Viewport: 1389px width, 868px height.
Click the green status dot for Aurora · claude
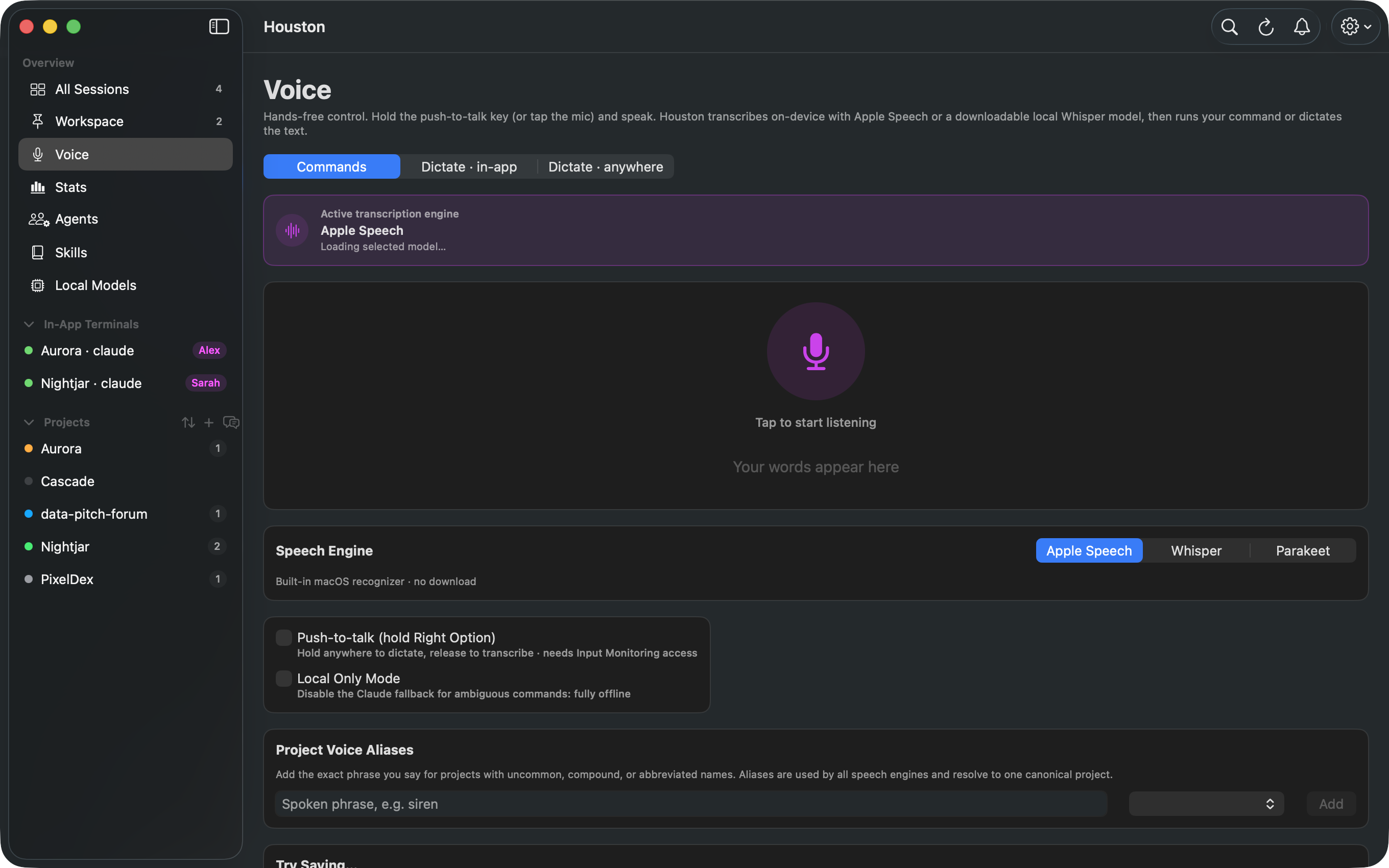28,350
